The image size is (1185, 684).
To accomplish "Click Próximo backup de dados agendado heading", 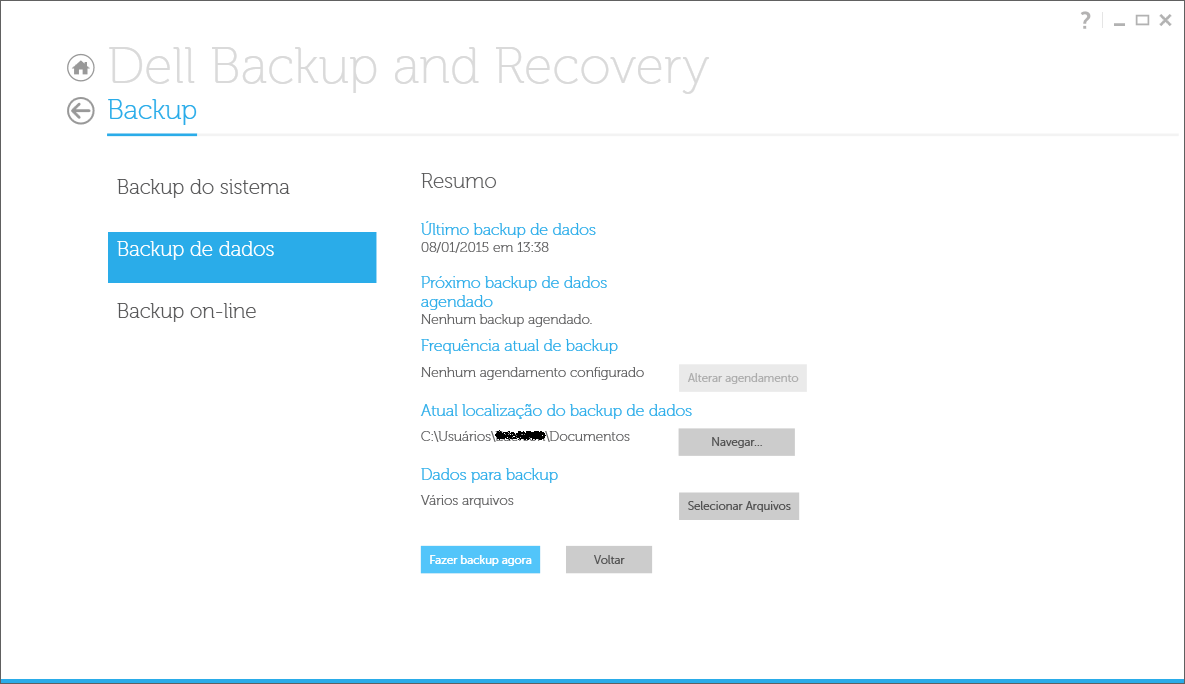I will [x=514, y=292].
